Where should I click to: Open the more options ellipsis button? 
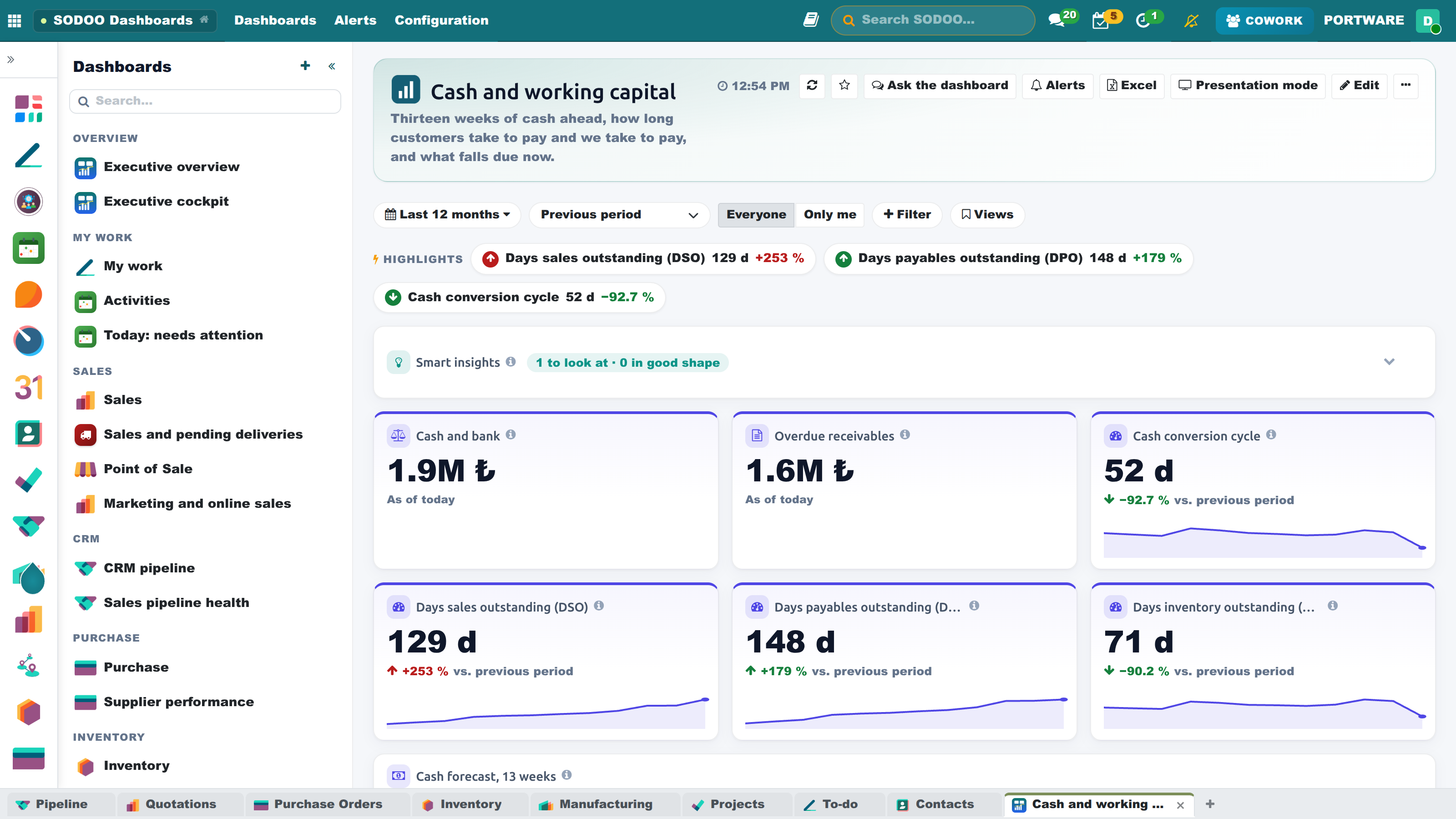tap(1405, 86)
